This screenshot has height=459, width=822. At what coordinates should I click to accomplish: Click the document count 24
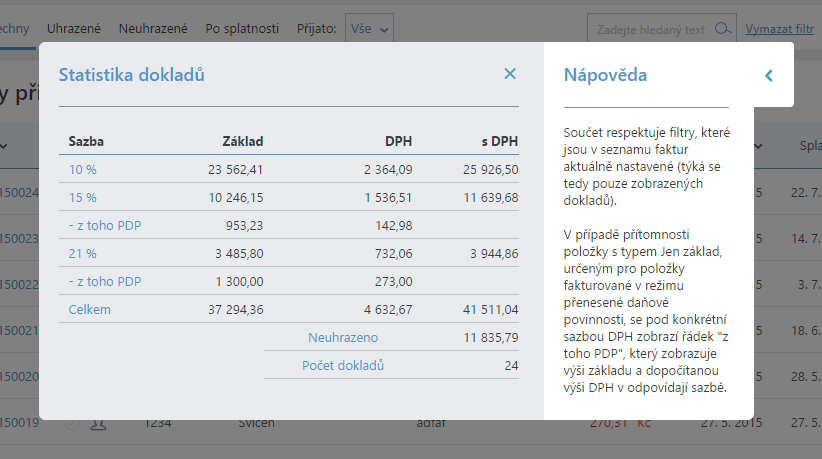511,366
